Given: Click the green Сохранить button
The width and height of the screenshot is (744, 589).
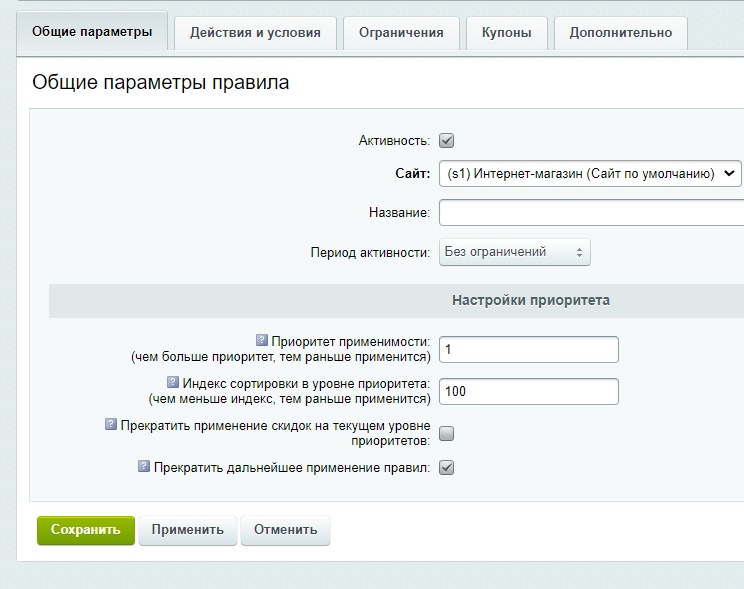Looking at the screenshot, I should click(x=86, y=530).
